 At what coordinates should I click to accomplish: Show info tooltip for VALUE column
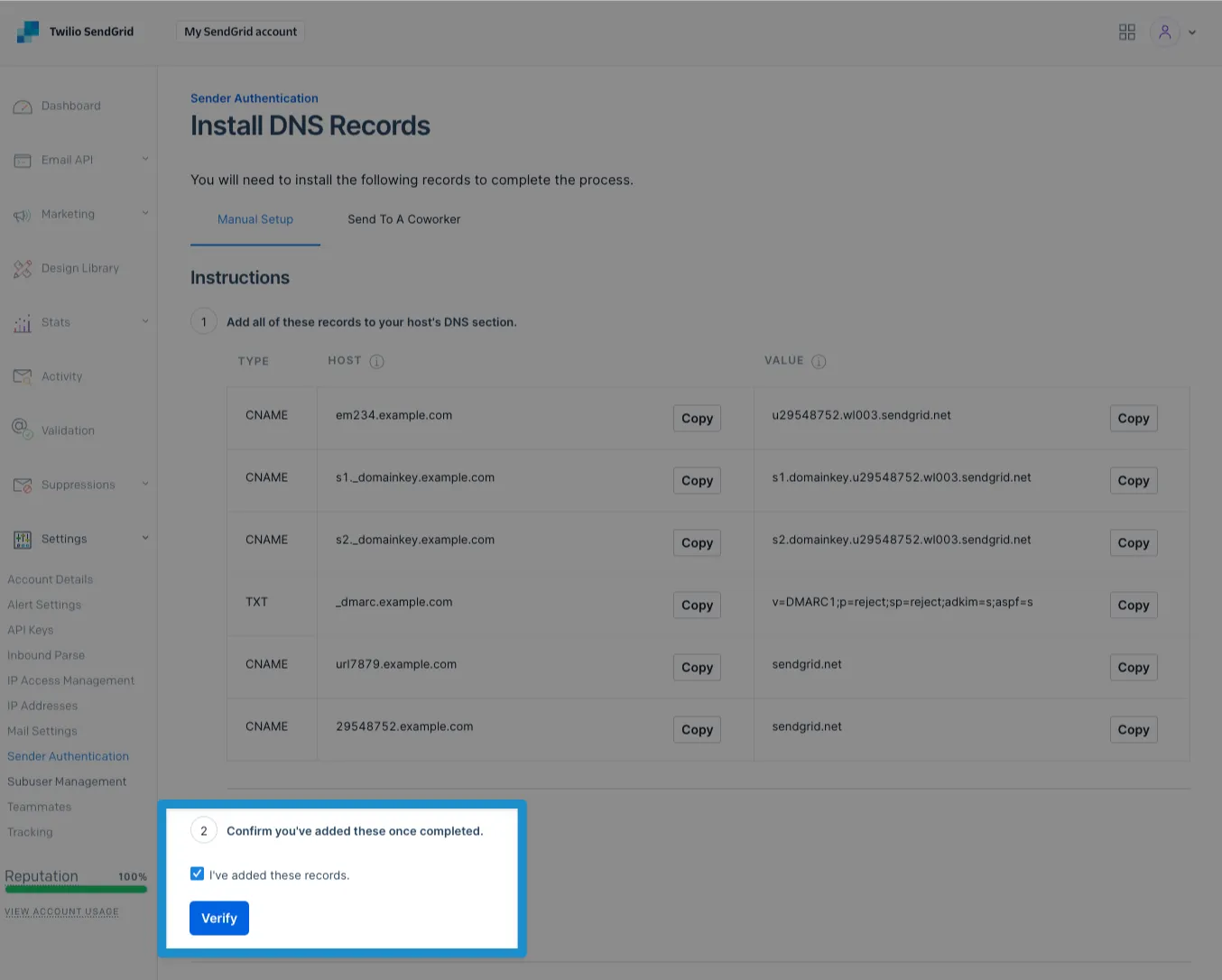819,361
